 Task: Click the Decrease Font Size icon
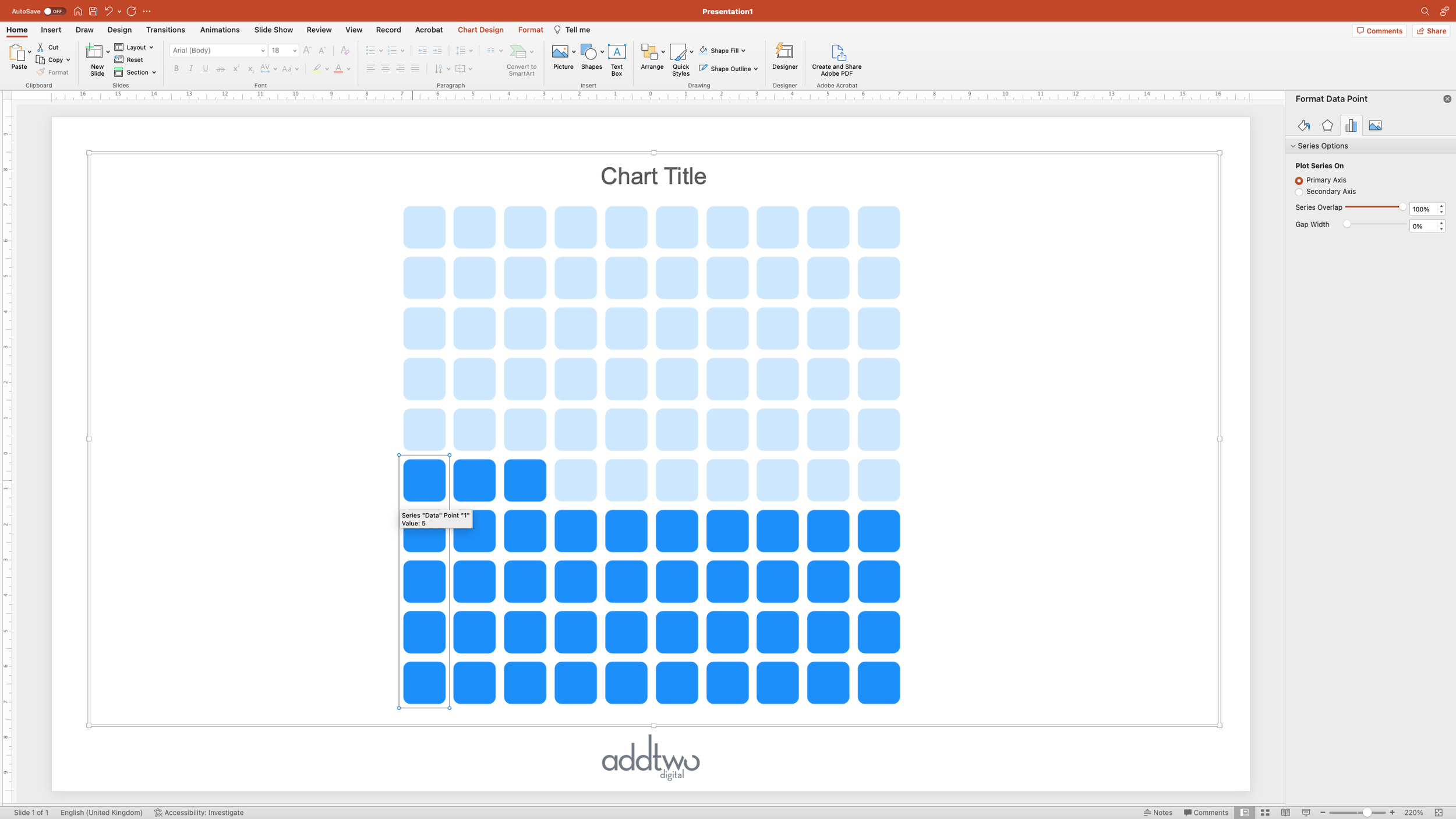322,51
